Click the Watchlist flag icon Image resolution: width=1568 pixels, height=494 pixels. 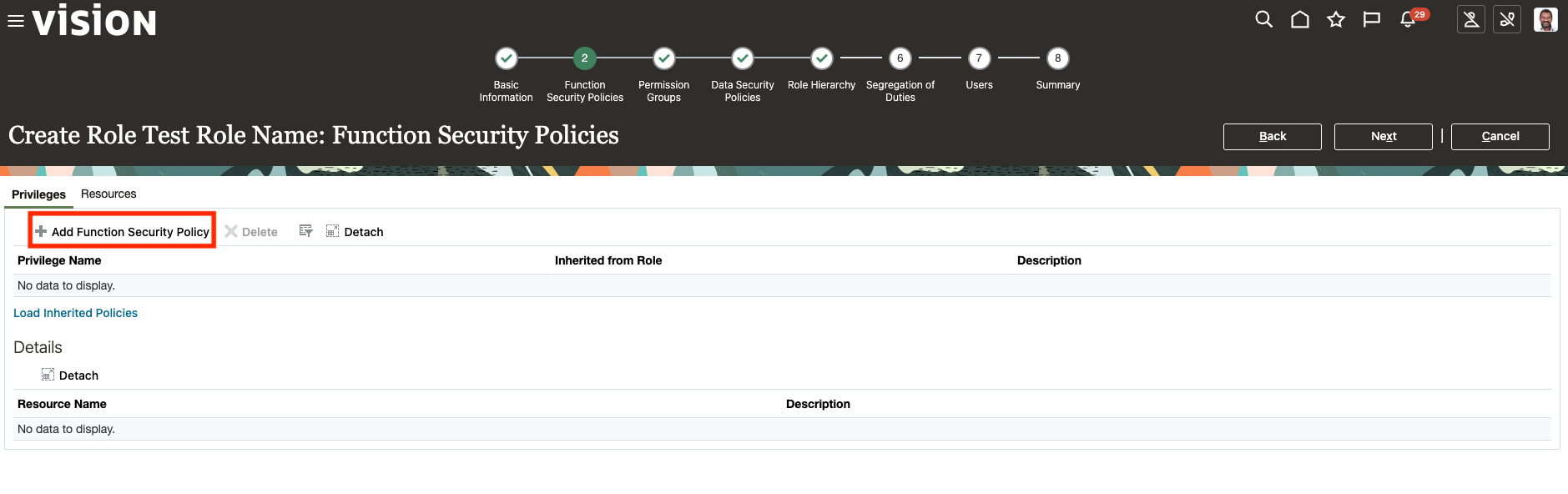pyautogui.click(x=1371, y=19)
